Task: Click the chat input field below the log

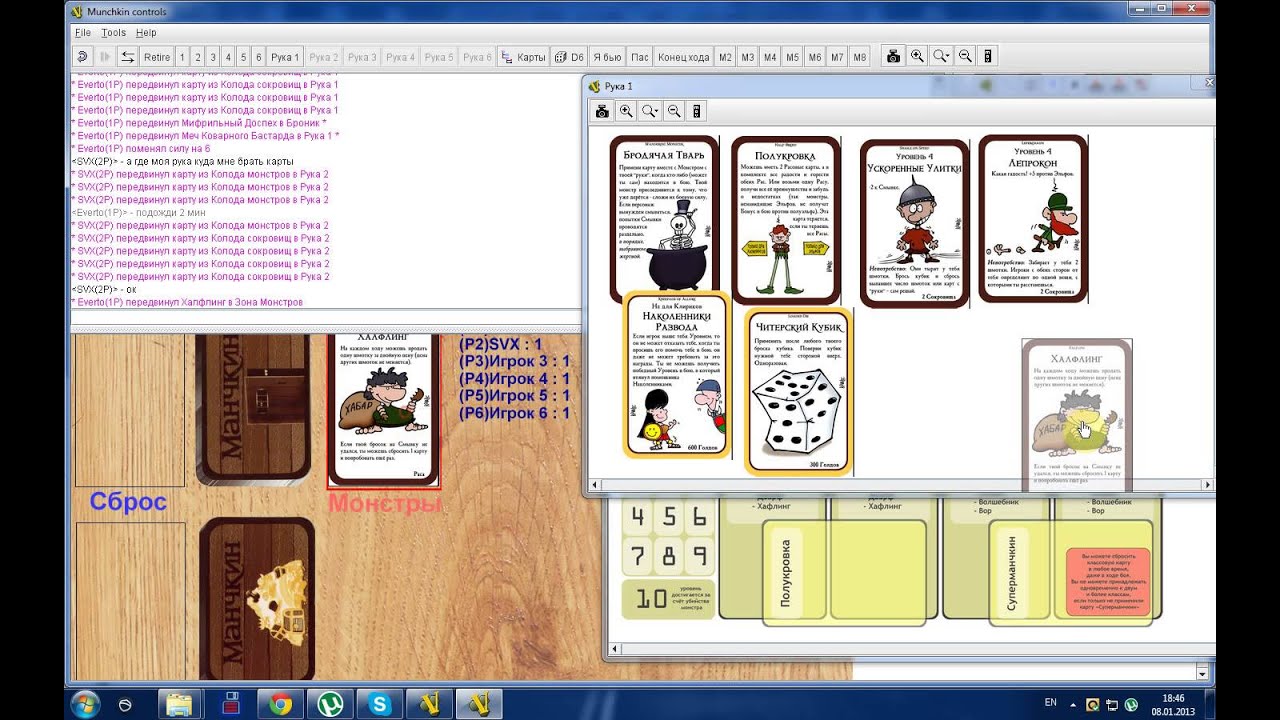Action: (325, 319)
